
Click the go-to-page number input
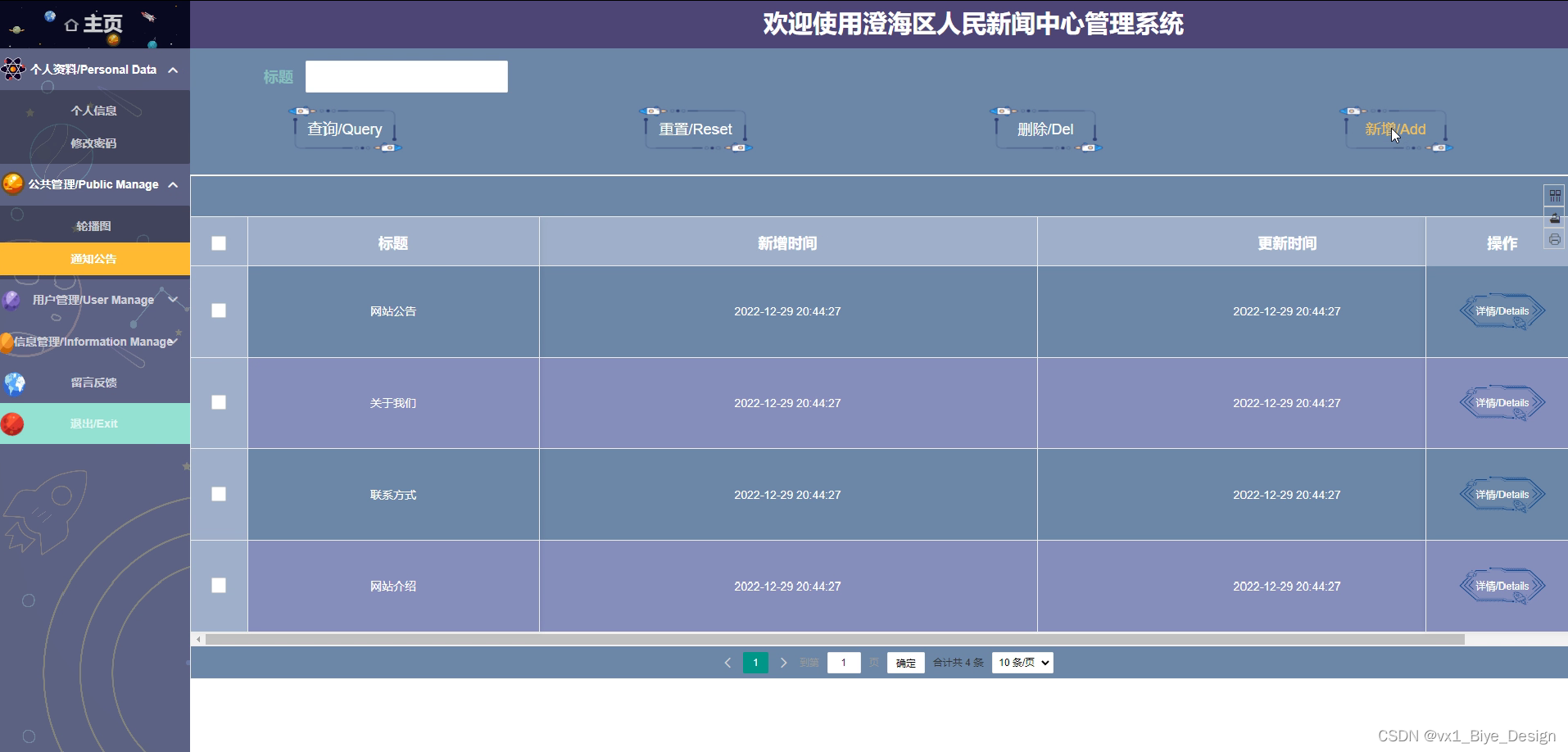(x=844, y=663)
